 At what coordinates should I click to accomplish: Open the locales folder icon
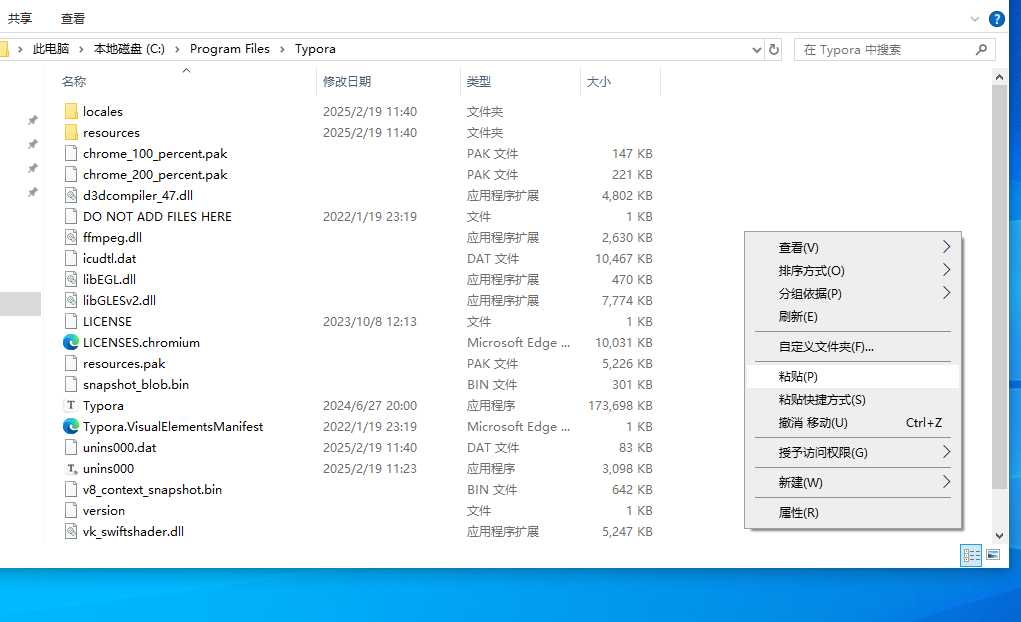(71, 111)
